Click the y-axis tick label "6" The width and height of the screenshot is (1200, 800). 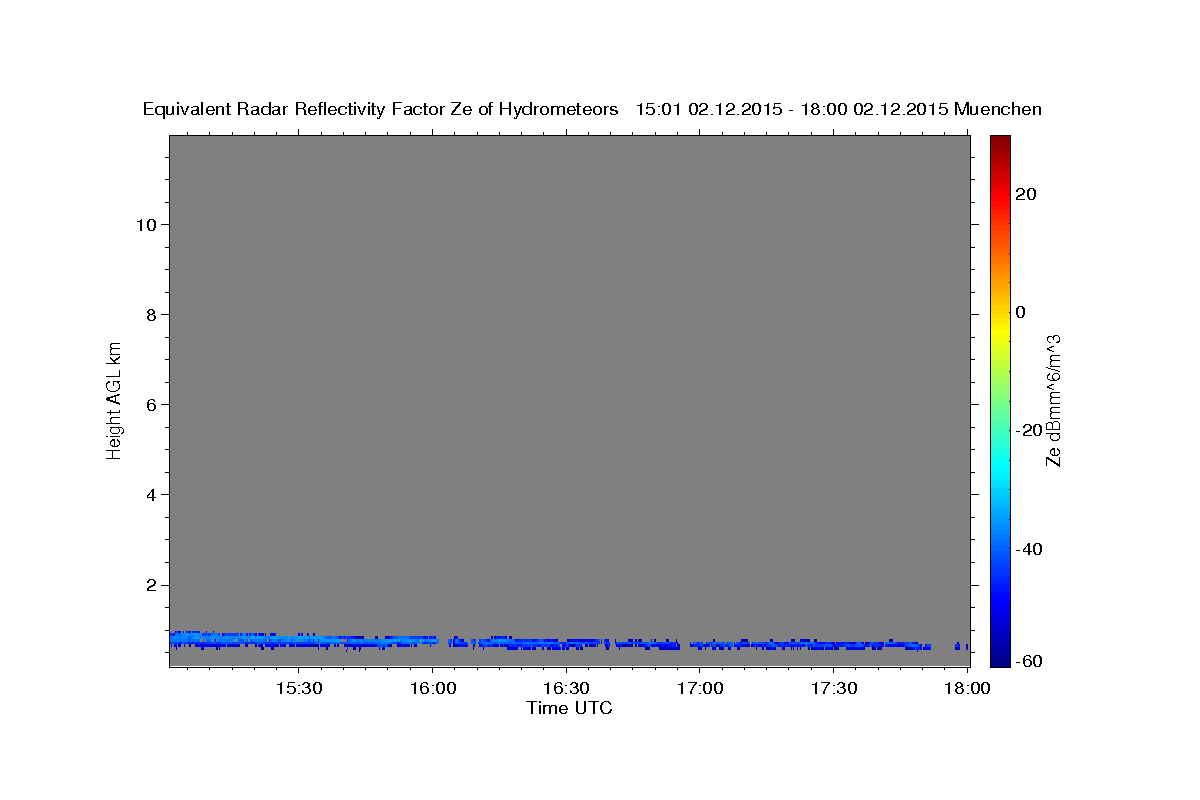[150, 405]
